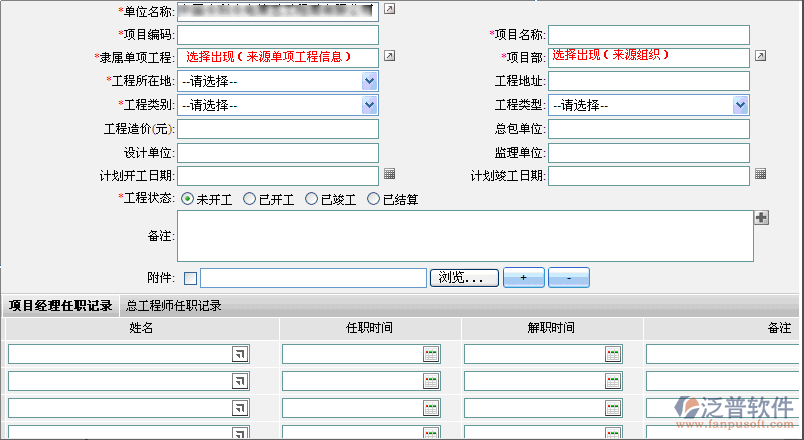Tick the 附件 checkbox
This screenshot has height=440, width=804.
191,278
